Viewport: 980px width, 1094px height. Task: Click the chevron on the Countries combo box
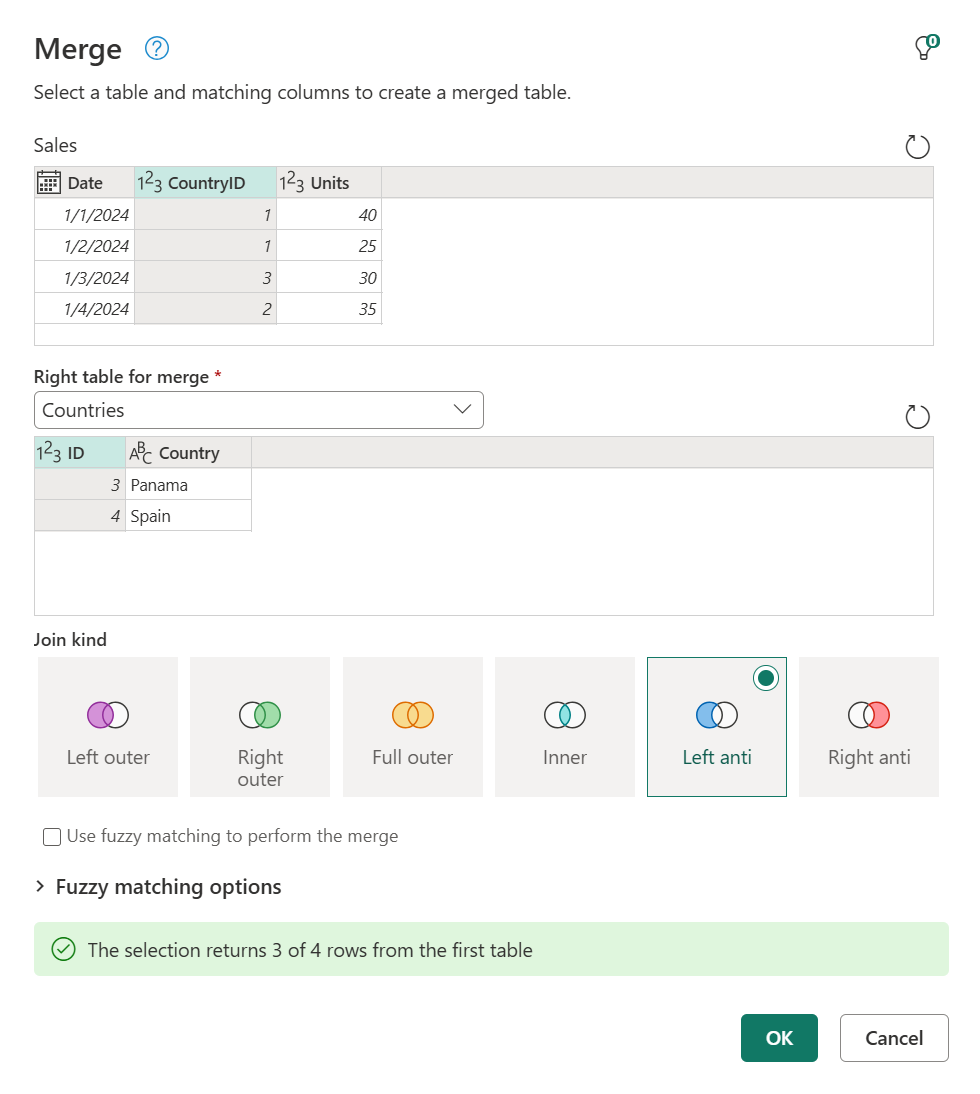tap(462, 410)
